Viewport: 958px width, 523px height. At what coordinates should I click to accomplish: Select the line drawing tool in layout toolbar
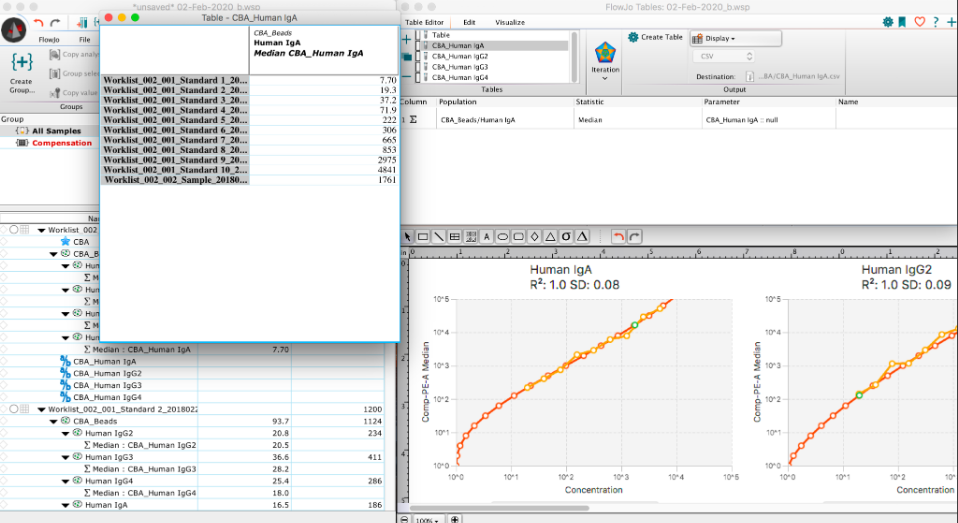[439, 236]
